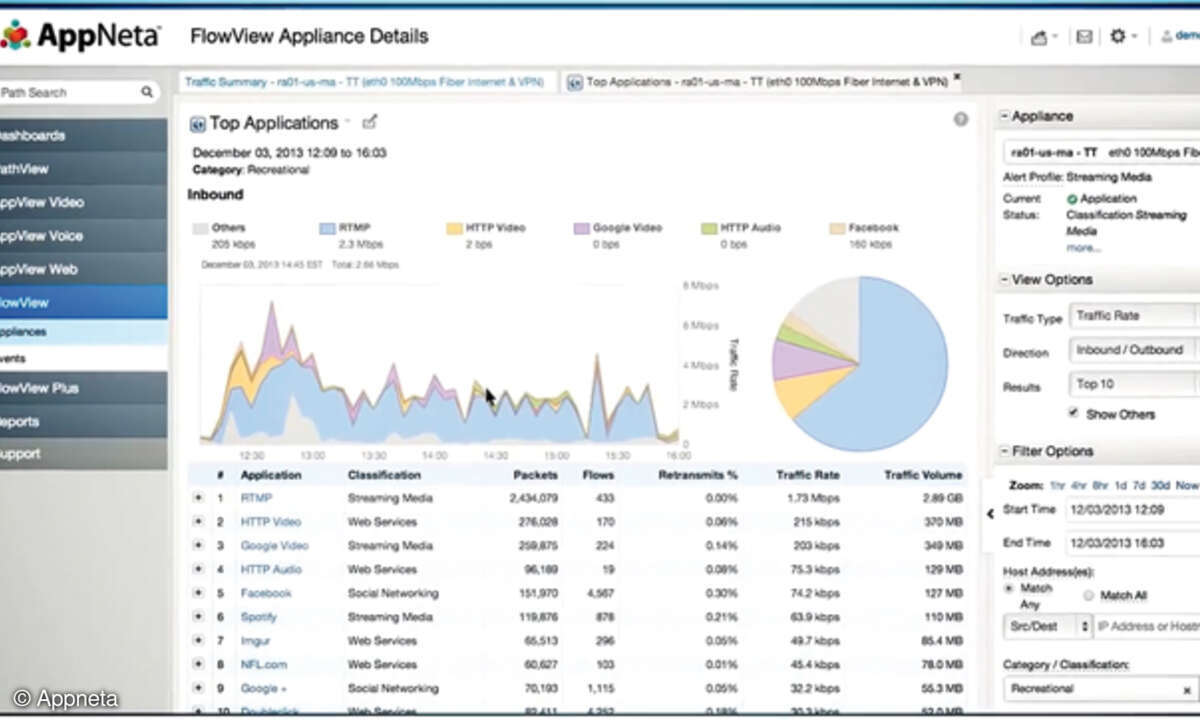Click the more... link under Status
1200x720 pixels.
click(x=1083, y=247)
